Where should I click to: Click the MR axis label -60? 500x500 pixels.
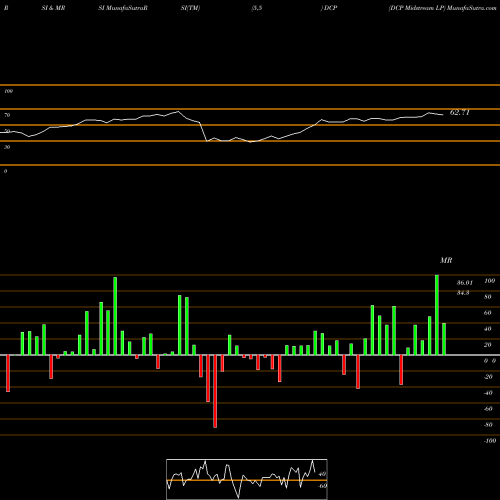[488, 409]
